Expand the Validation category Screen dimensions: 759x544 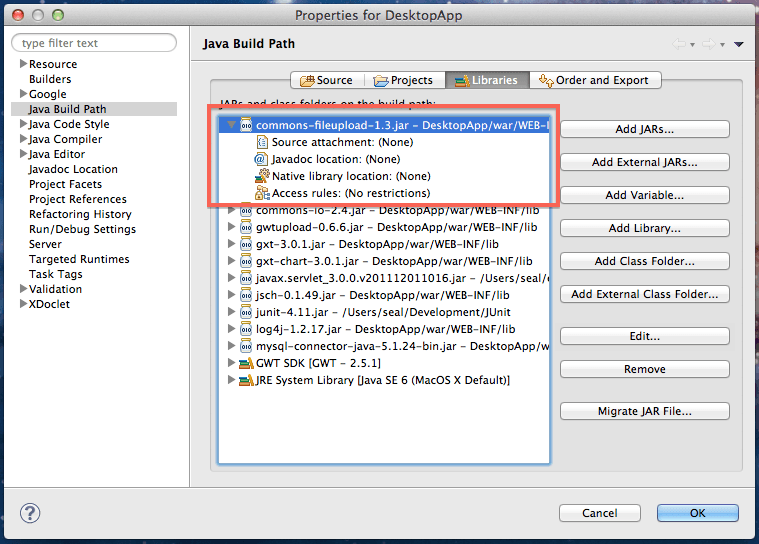tap(23, 288)
